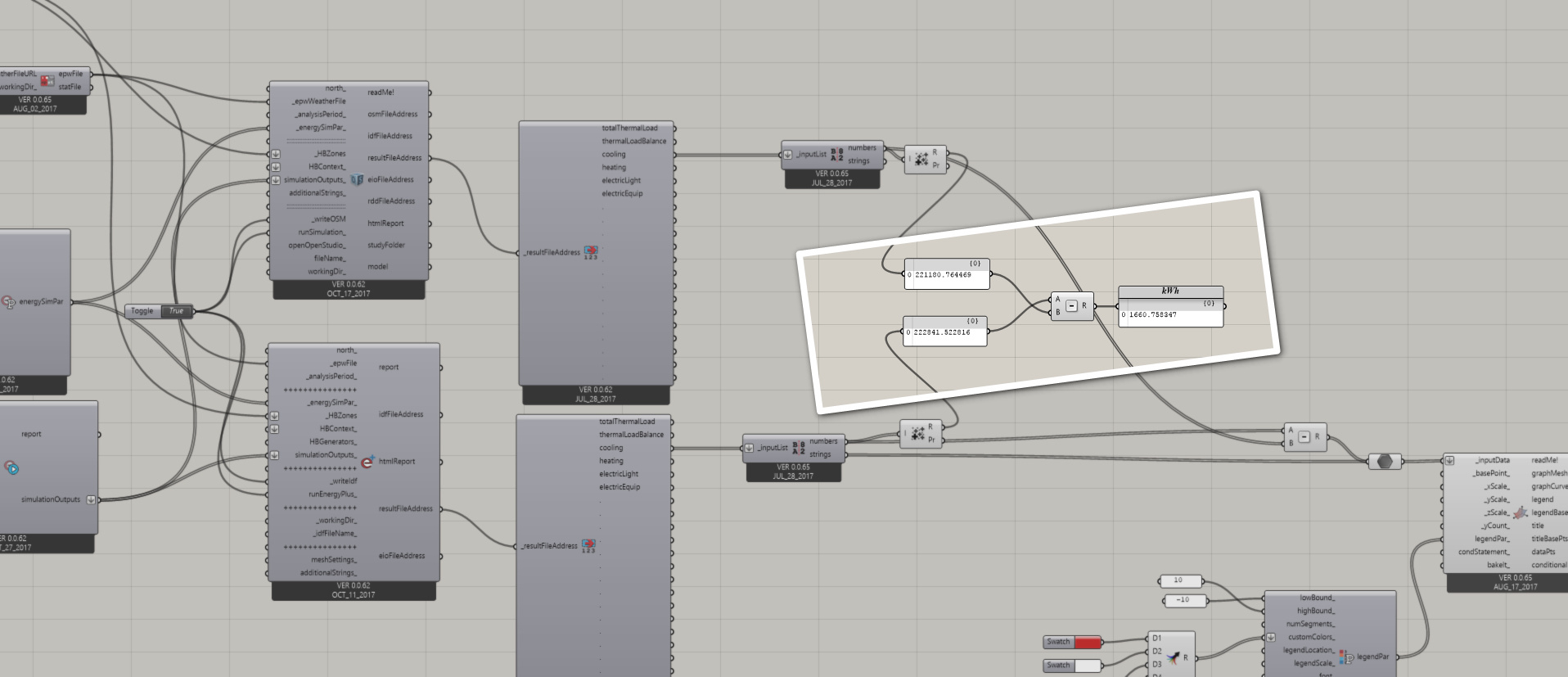
Task: Click the energySimPar component icon
Action: (x=10, y=302)
